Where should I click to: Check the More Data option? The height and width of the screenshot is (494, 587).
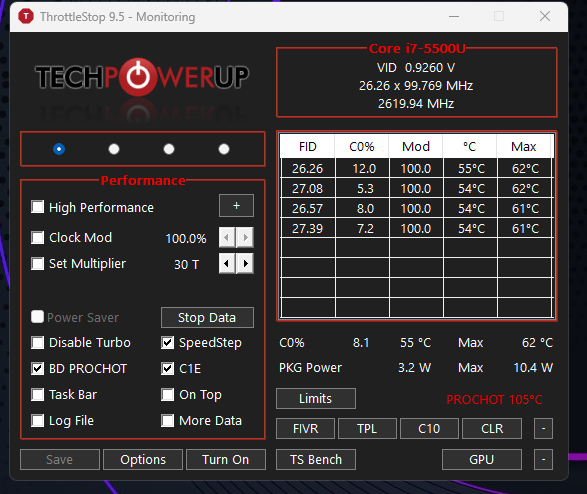[167, 421]
